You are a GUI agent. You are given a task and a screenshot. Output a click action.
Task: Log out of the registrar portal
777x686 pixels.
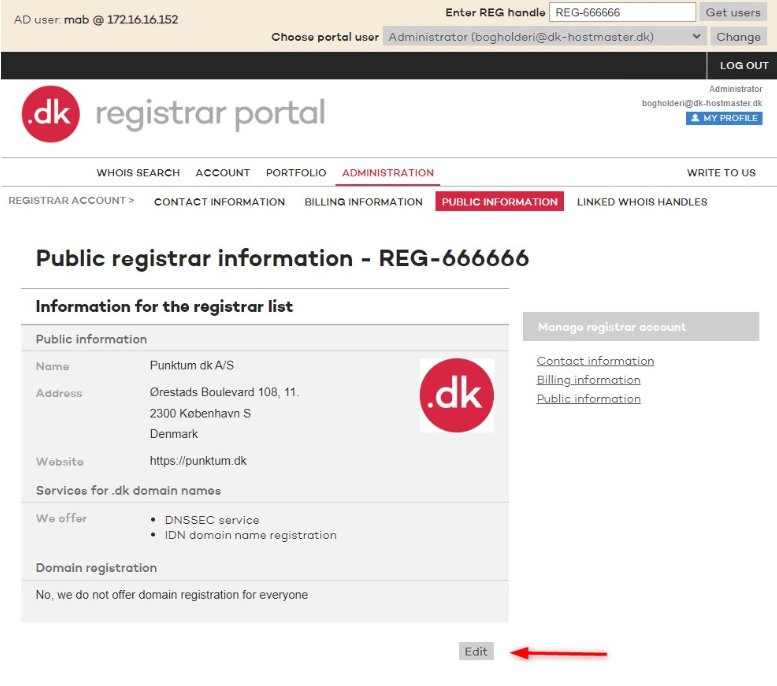(743, 66)
